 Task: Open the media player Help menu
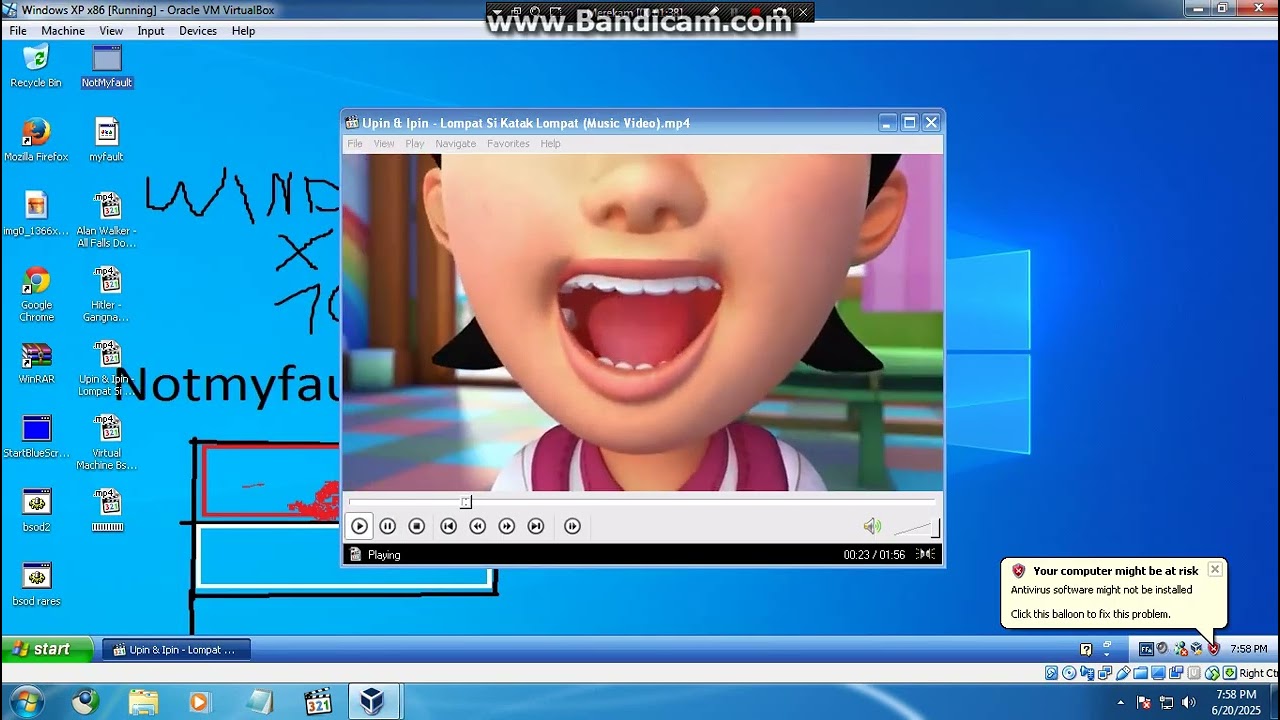(550, 144)
